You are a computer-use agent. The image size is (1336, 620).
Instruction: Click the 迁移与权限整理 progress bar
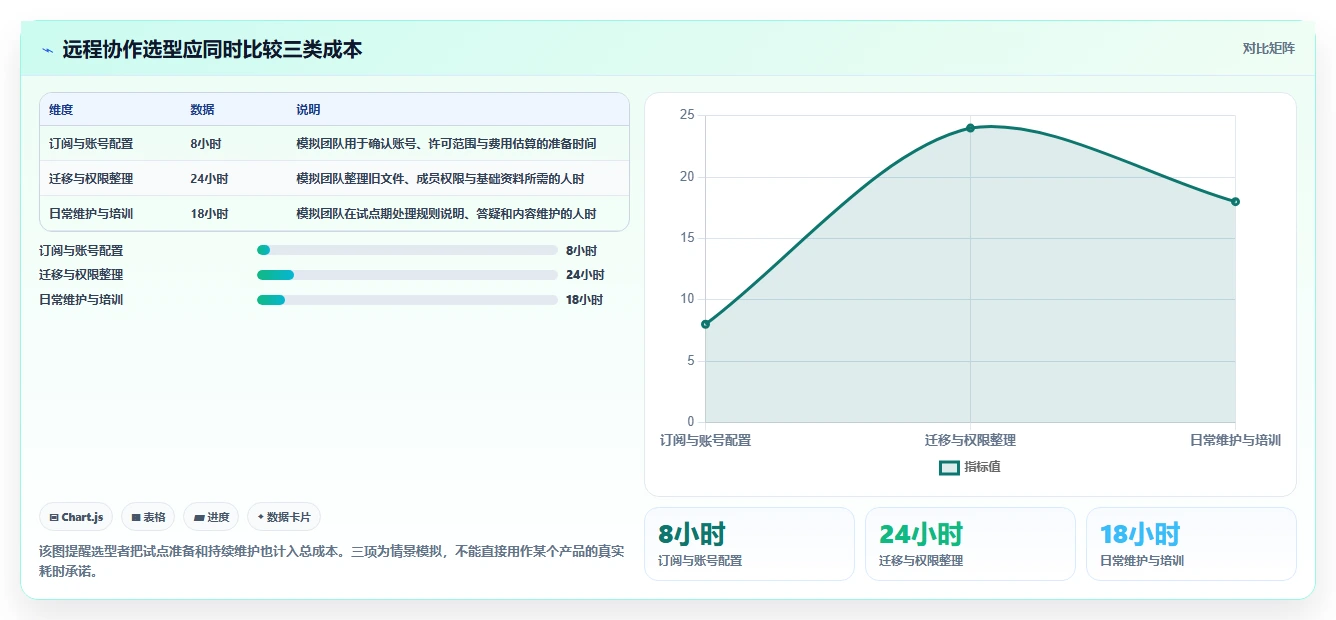click(x=407, y=275)
